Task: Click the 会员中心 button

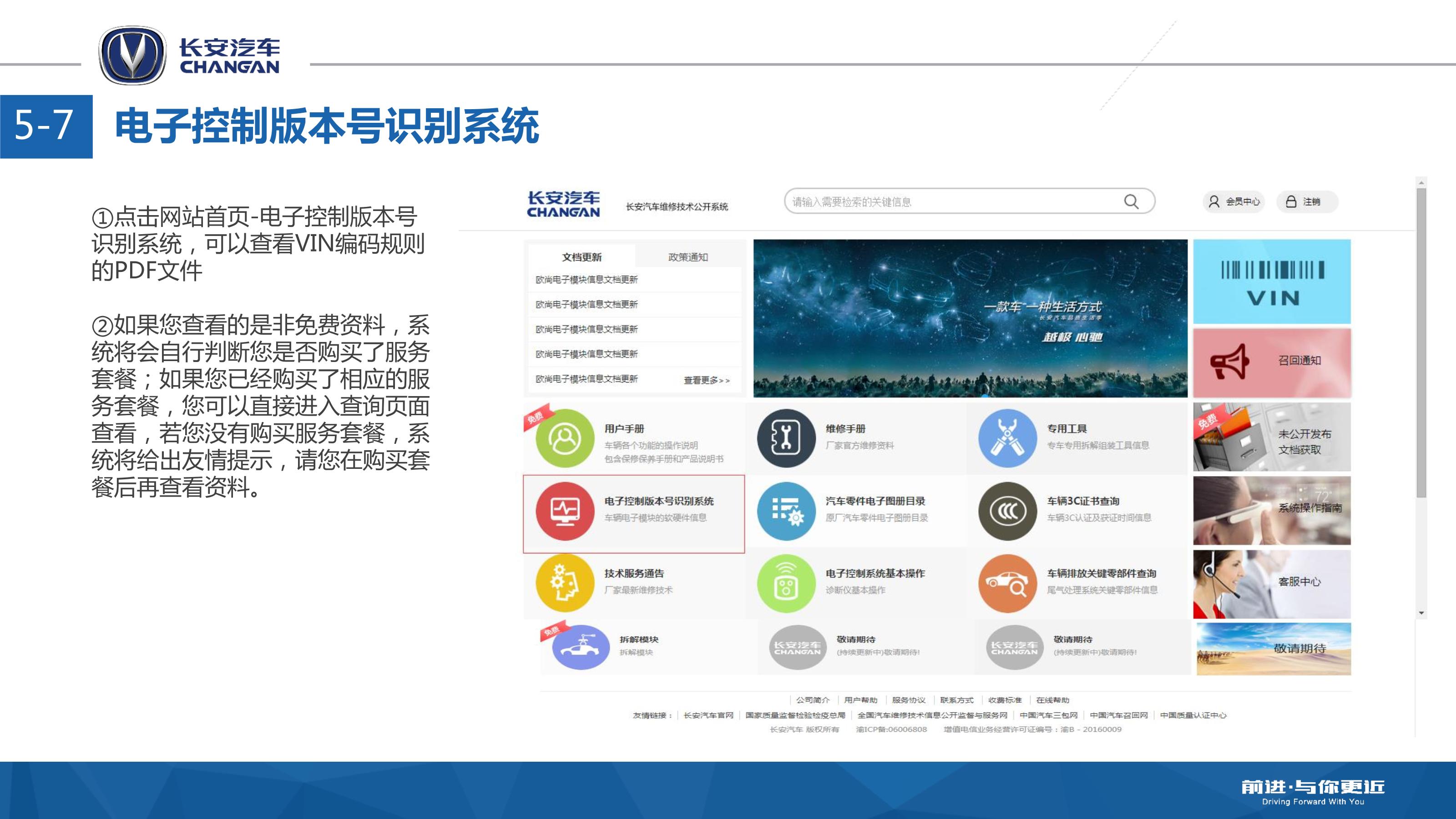Action: 1234,201
